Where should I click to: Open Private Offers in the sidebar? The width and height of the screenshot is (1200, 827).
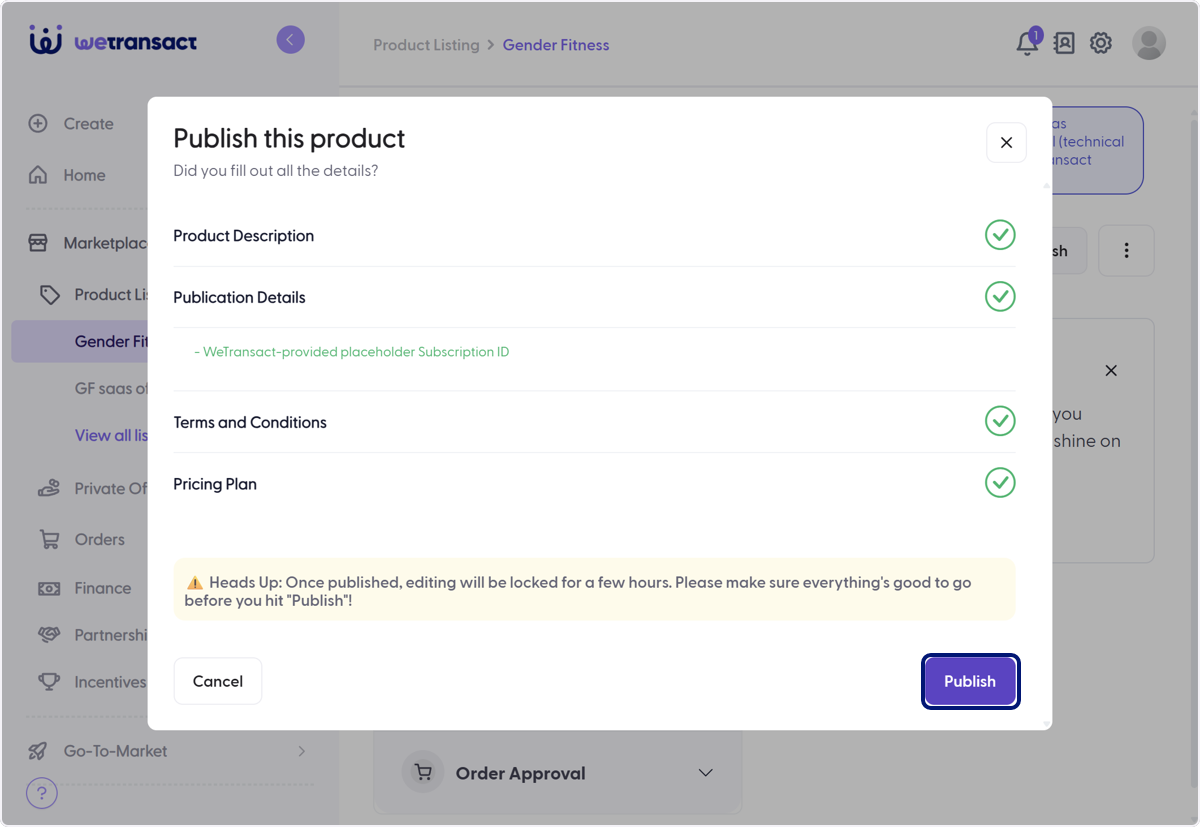click(x=111, y=488)
